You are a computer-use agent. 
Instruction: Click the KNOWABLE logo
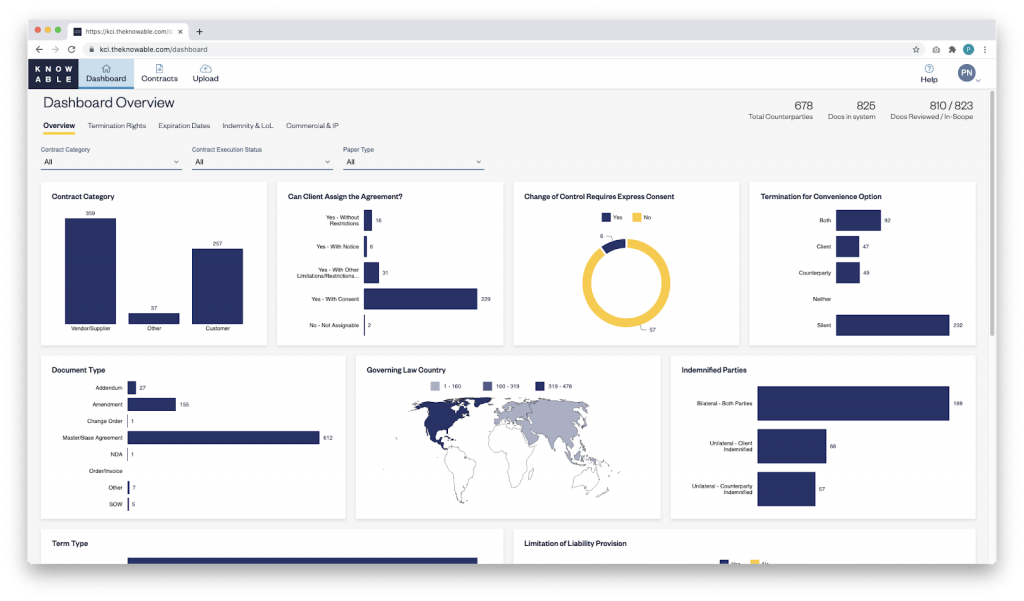pos(51,72)
